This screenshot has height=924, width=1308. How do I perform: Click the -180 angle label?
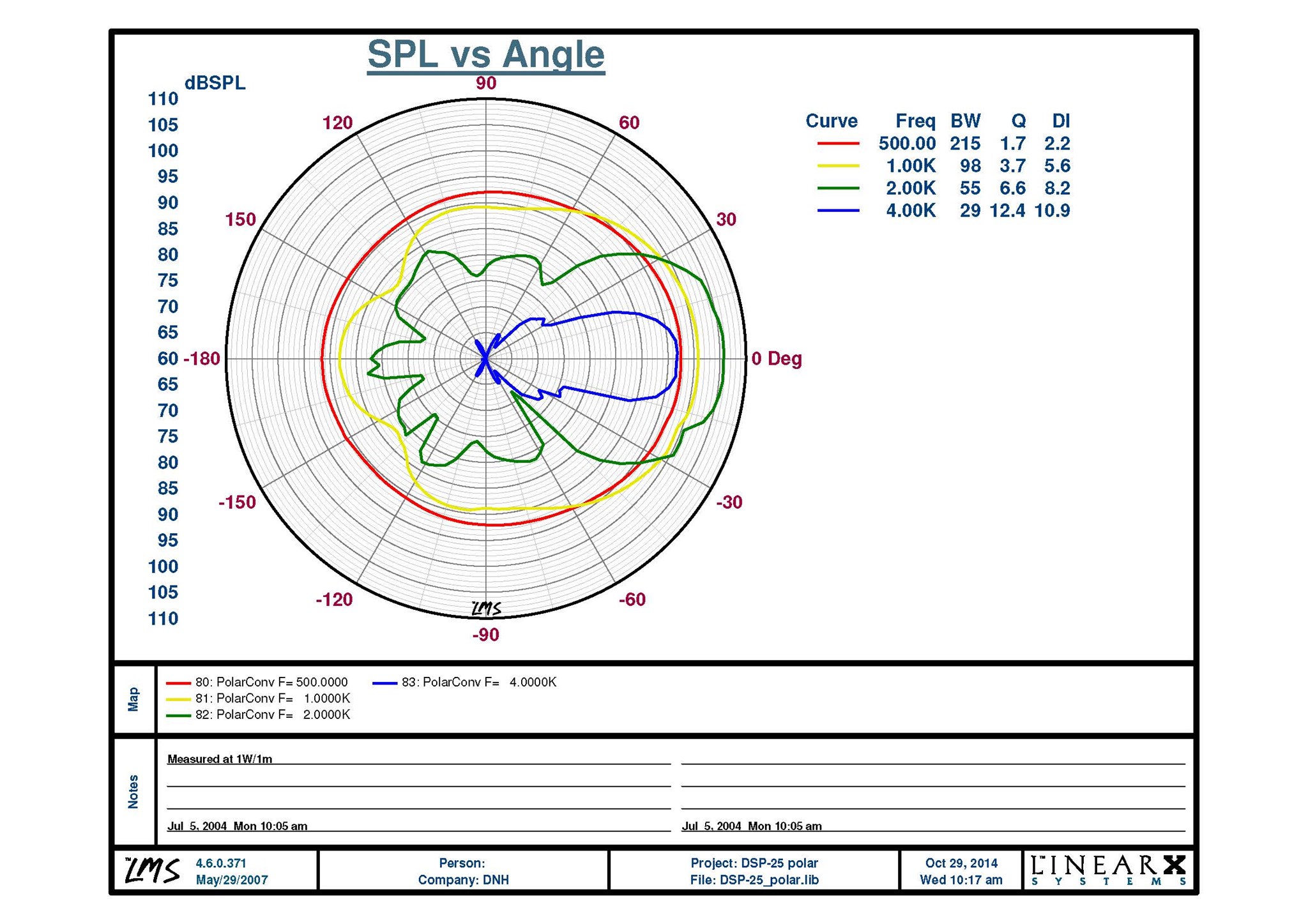[202, 359]
